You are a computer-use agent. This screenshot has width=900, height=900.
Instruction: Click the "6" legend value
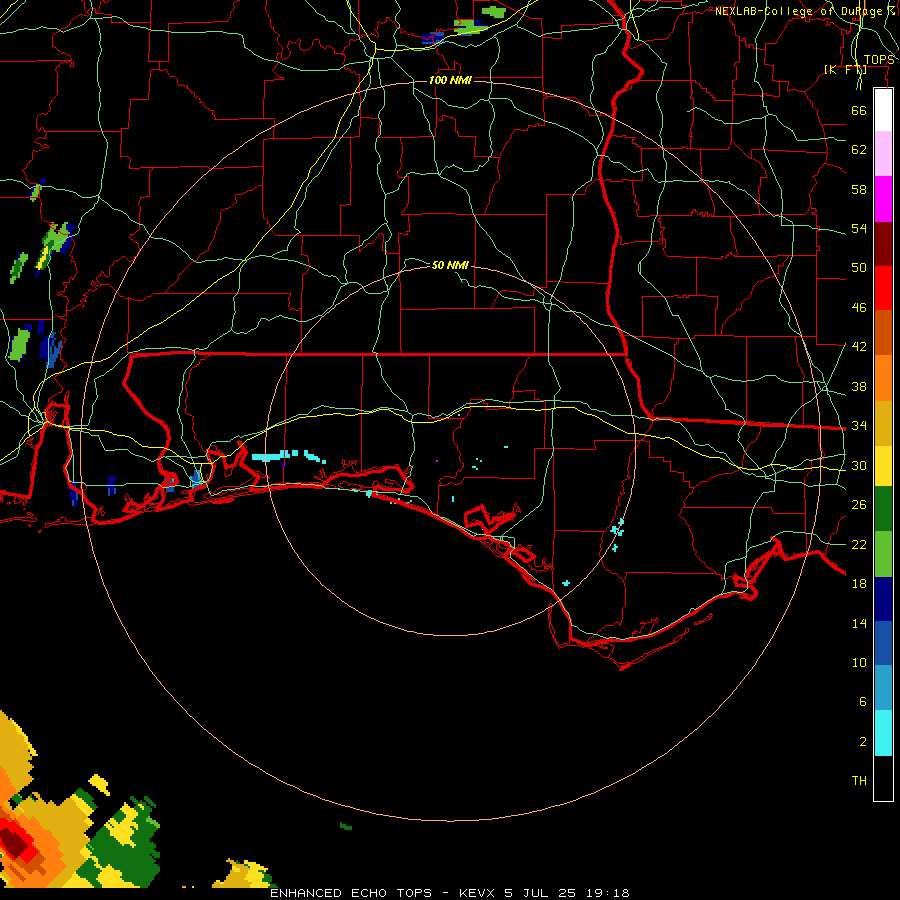(x=862, y=701)
